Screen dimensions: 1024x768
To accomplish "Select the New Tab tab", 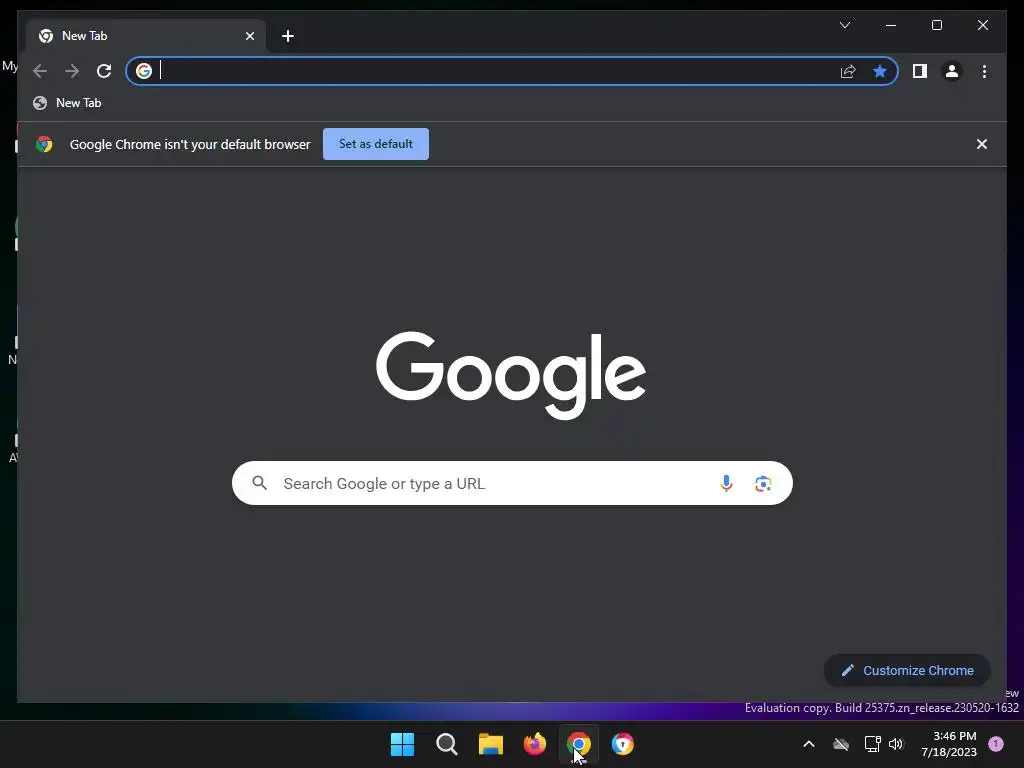I will pos(146,36).
